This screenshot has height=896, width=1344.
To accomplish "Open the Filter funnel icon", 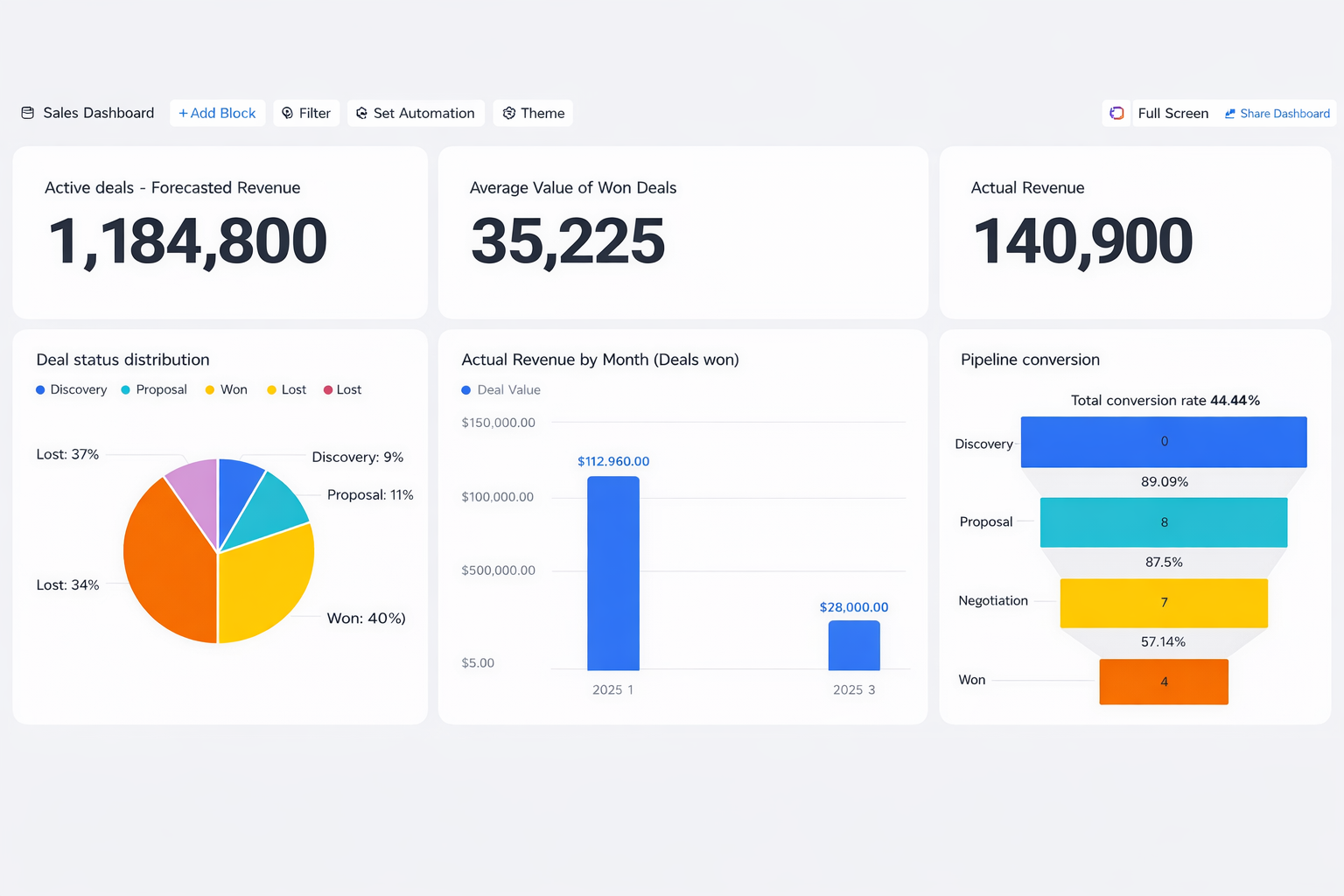I will [x=287, y=113].
